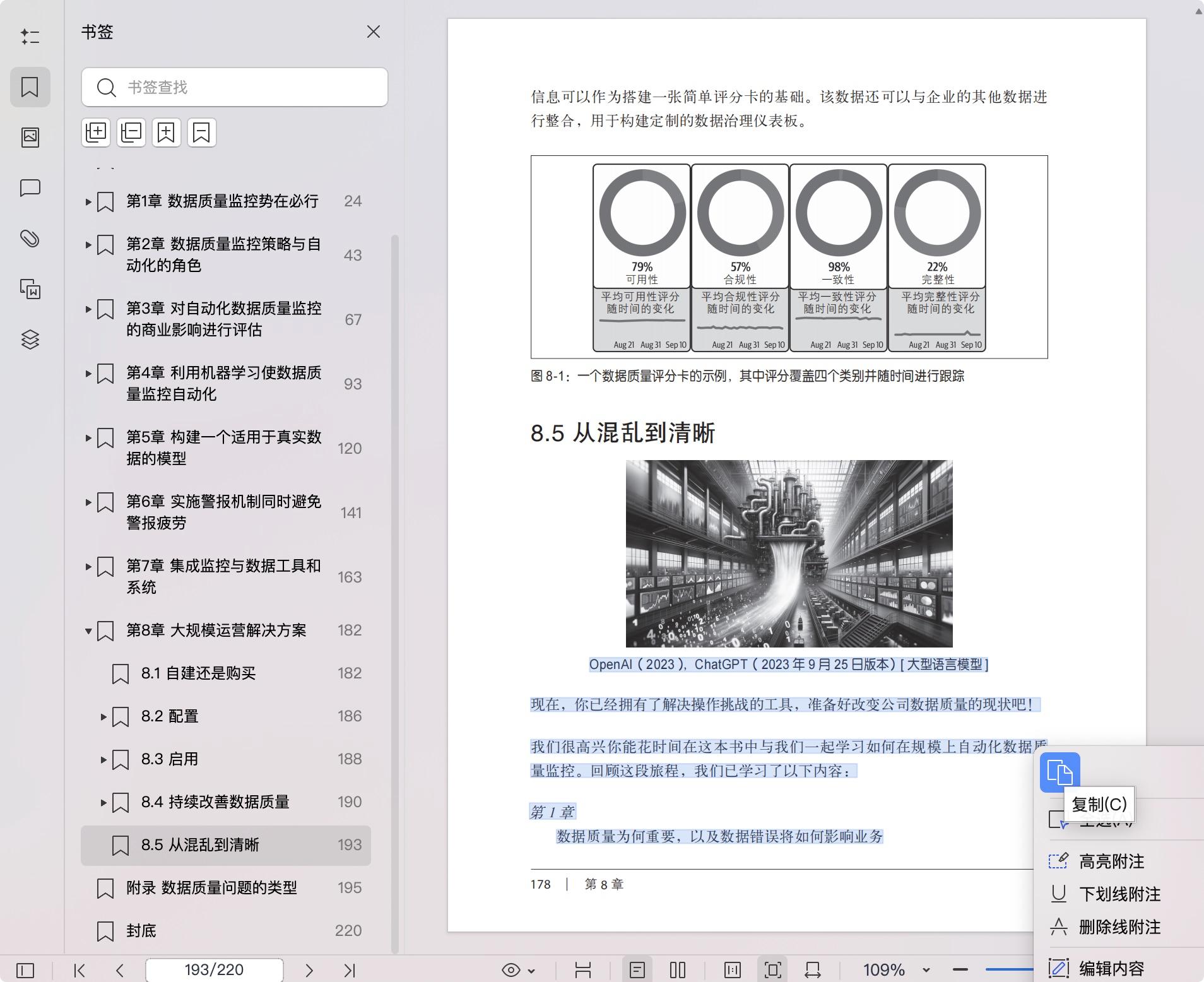Viewport: 1204px width, 982px height.
Task: Toggle fit-width reading mode icon
Action: 583,970
